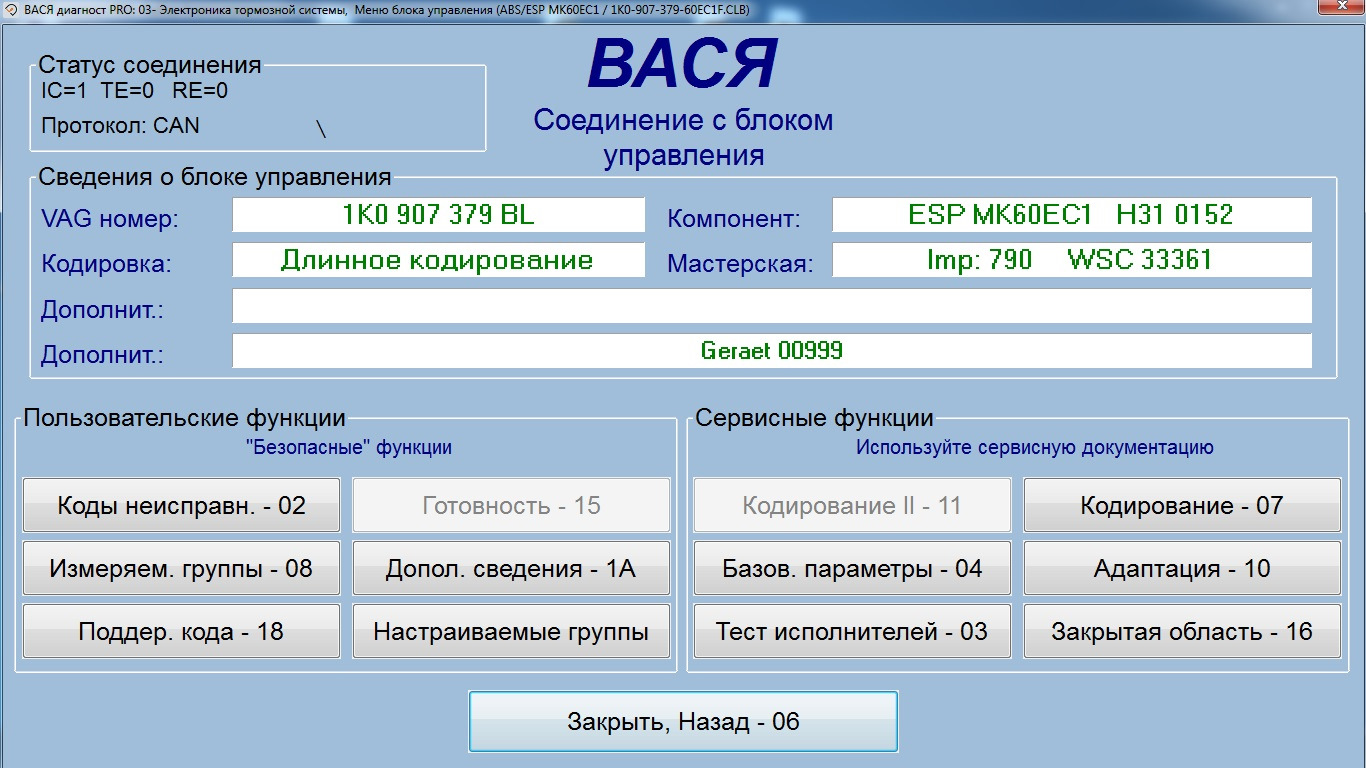Click the empty first 'Дополнит.' field
The width and height of the screenshot is (1366, 768).
click(771, 306)
